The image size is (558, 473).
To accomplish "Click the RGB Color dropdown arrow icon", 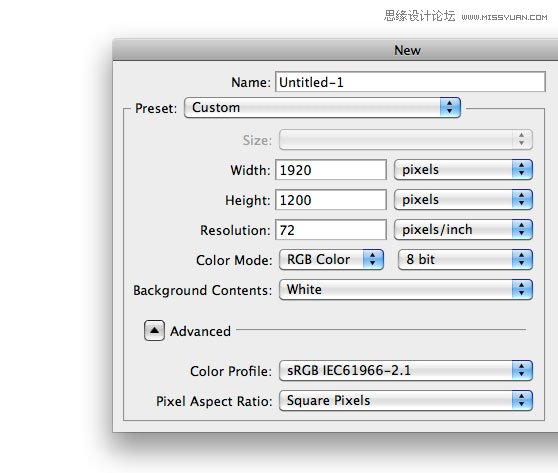I will (373, 259).
